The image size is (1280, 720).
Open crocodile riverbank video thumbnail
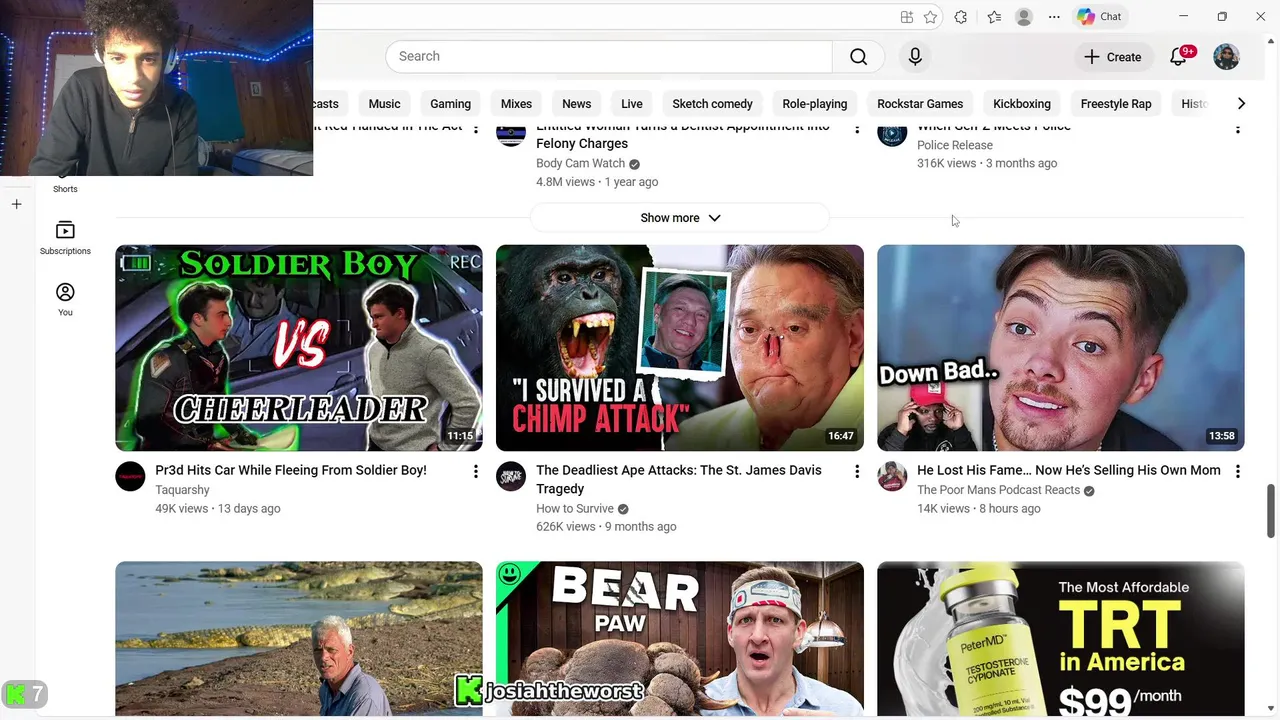(x=298, y=638)
